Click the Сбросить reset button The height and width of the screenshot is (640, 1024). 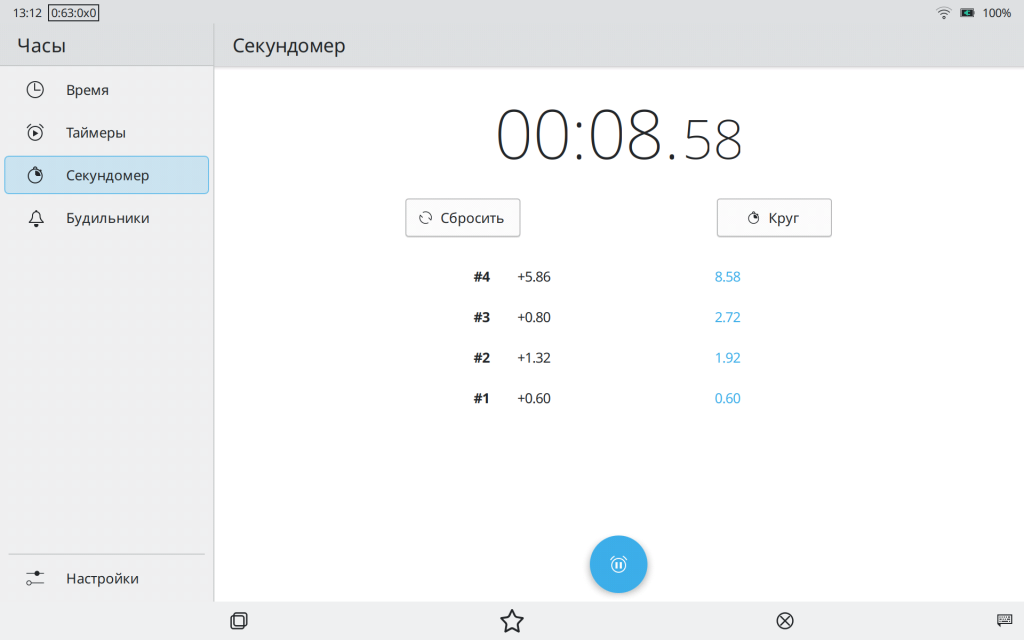462,218
